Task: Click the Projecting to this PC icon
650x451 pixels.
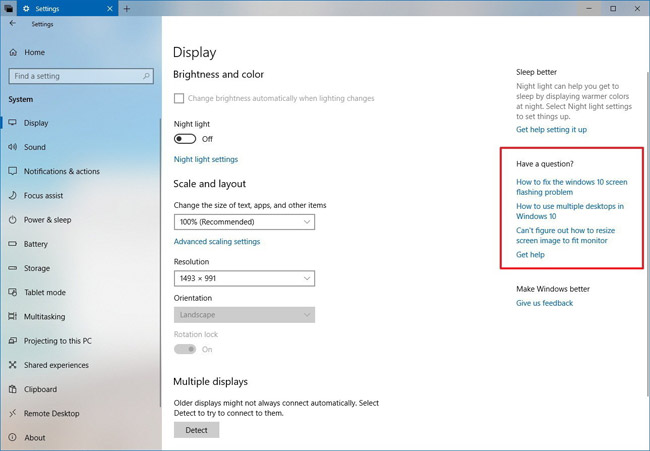Action: point(13,341)
